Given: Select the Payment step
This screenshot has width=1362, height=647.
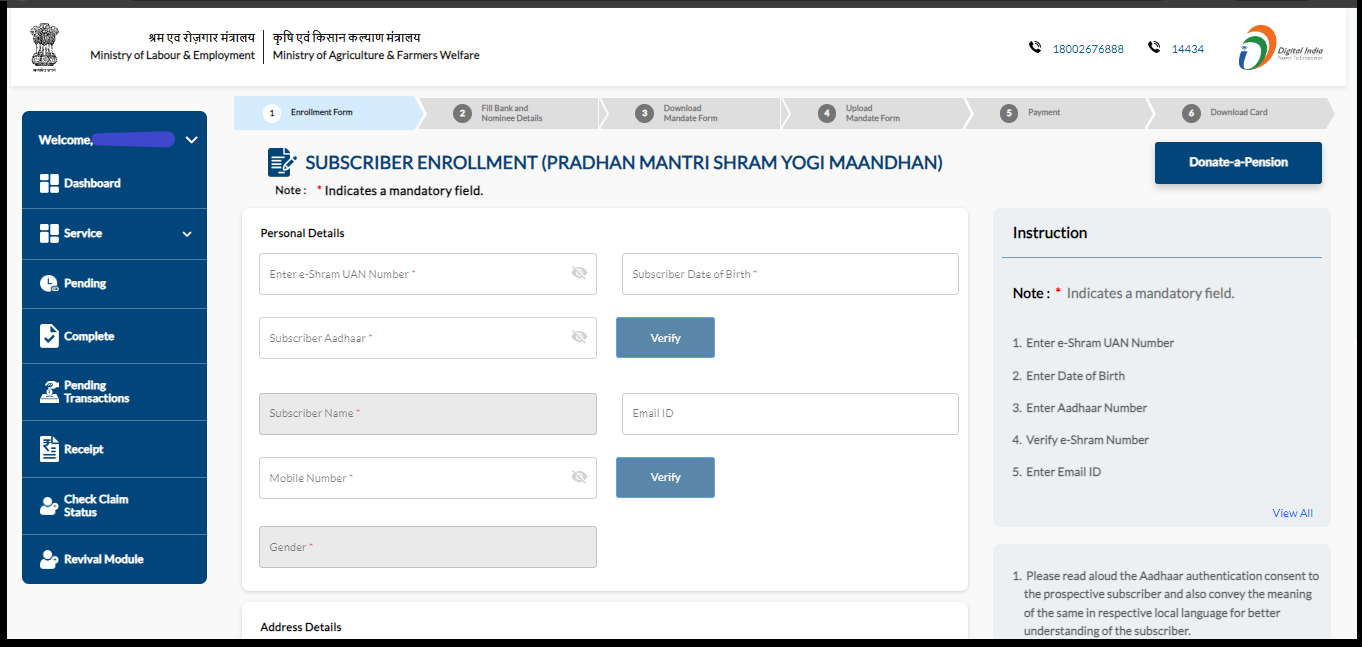Looking at the screenshot, I should point(1057,113).
